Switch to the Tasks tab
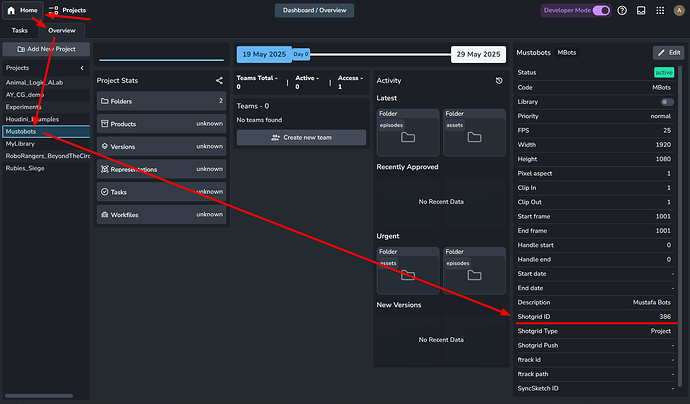The height and width of the screenshot is (404, 690). [19, 30]
